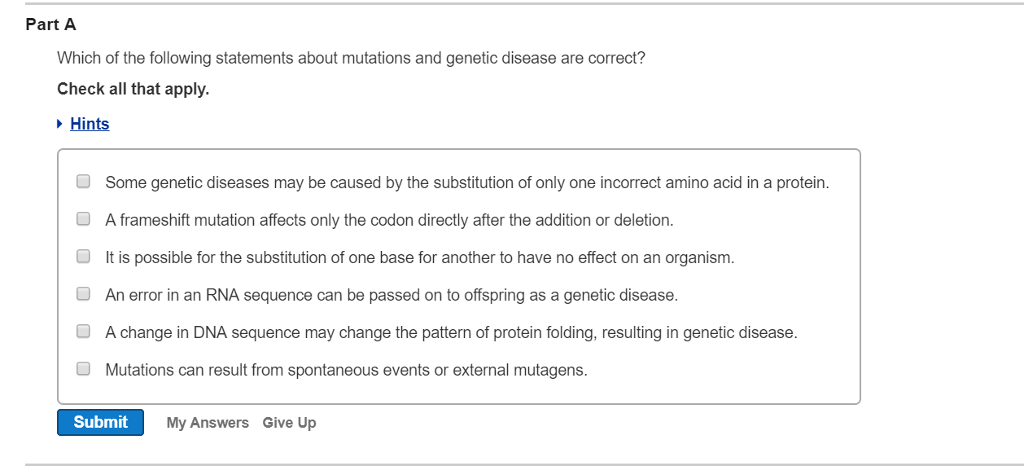Click the sentence text starting "Mutations can result"
Viewport: 1024px width, 466px height.
[346, 370]
